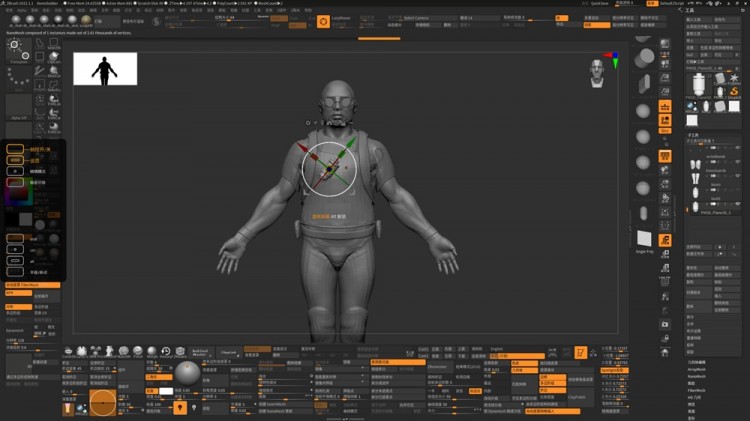Viewport: 750px width, 421px height.
Task: Insert the cylinder primitive from the shelf
Action: click(644, 58)
